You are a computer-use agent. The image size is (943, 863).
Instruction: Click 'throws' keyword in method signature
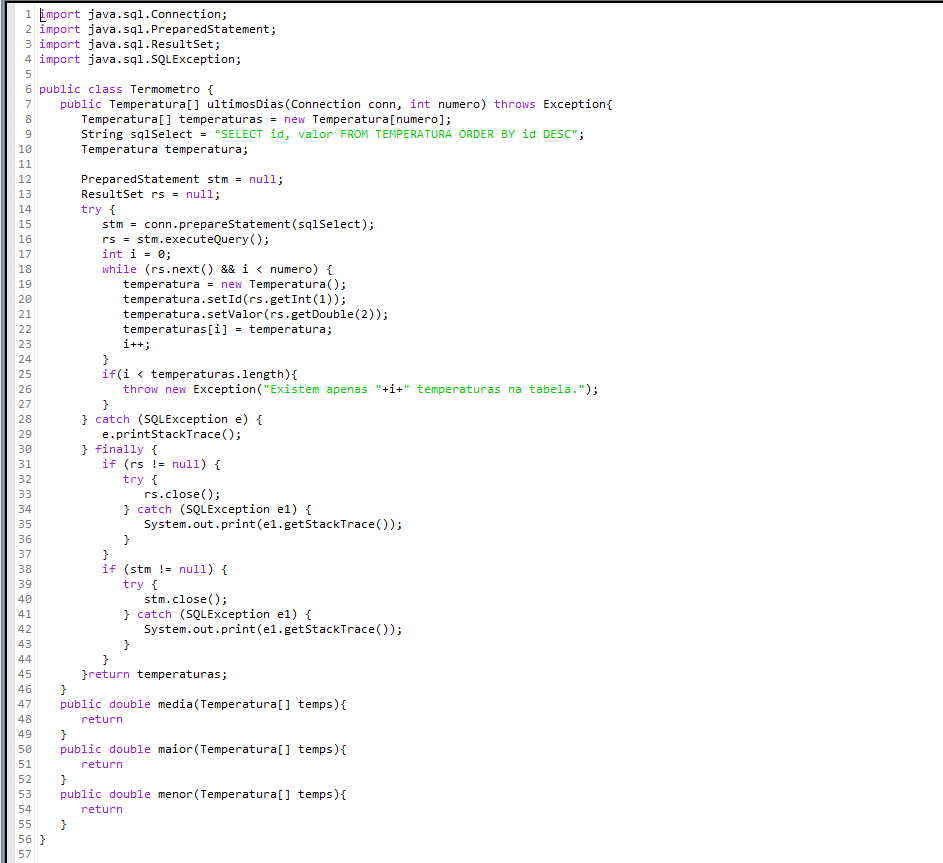click(515, 104)
